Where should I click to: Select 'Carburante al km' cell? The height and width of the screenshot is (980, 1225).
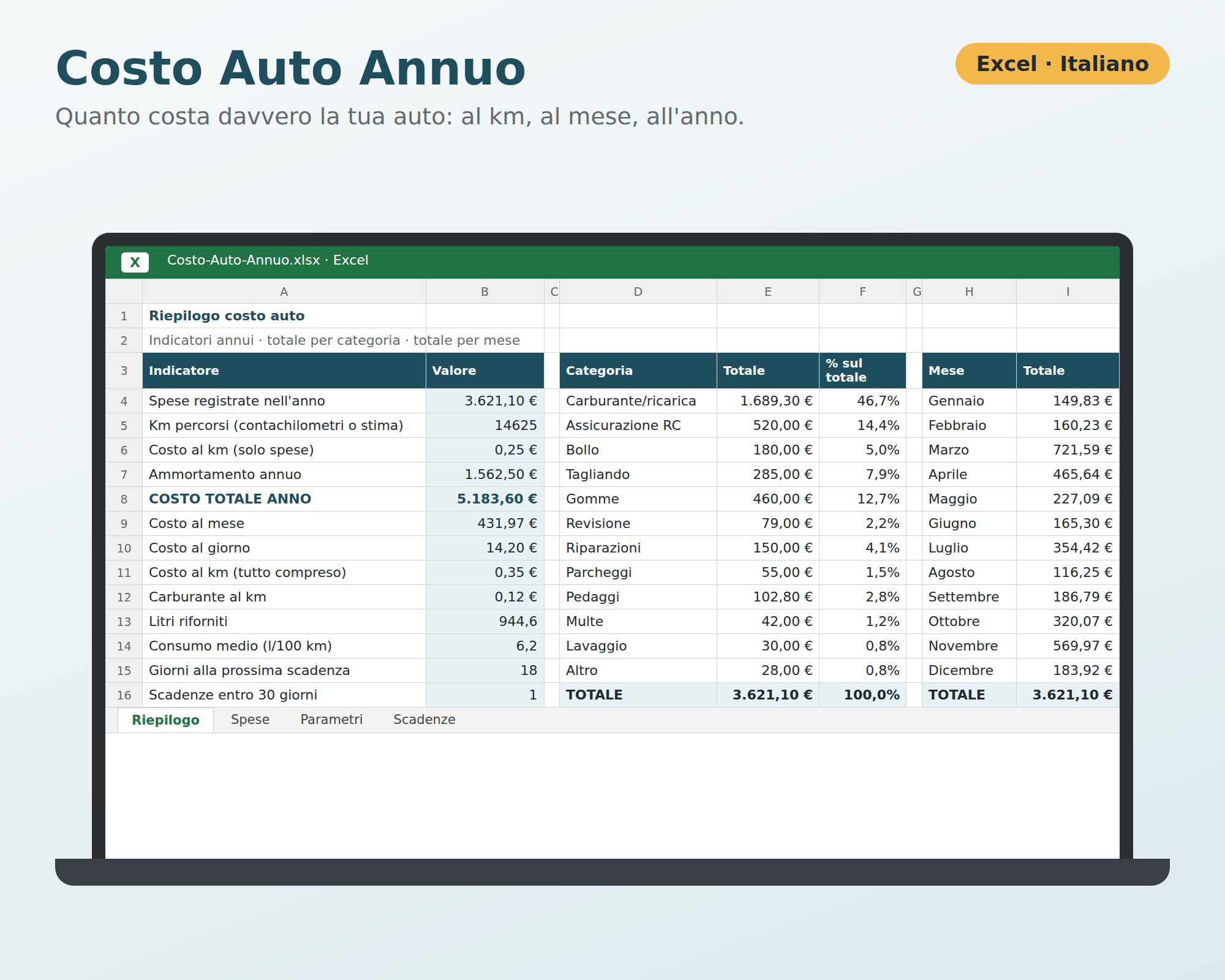[x=284, y=597]
